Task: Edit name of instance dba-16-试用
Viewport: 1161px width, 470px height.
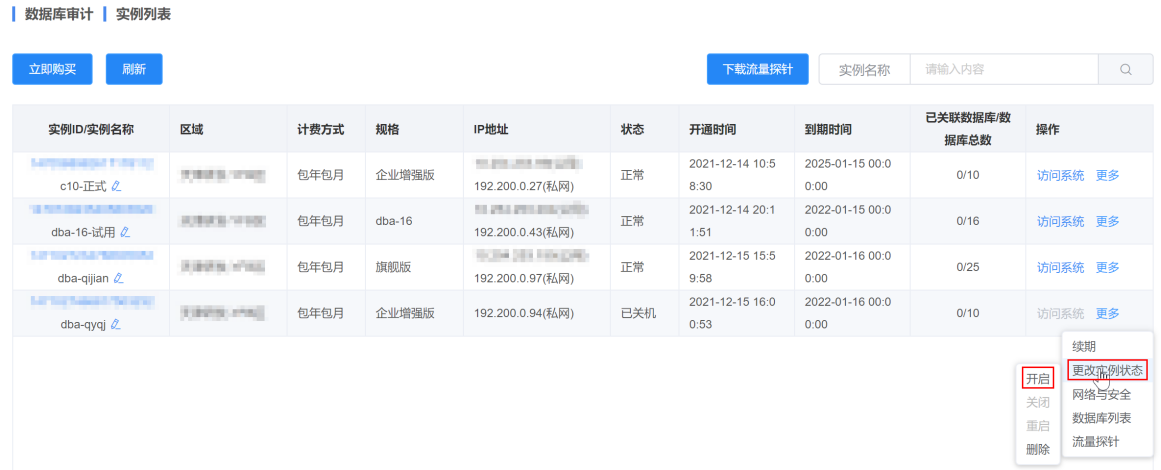Action: [125, 232]
